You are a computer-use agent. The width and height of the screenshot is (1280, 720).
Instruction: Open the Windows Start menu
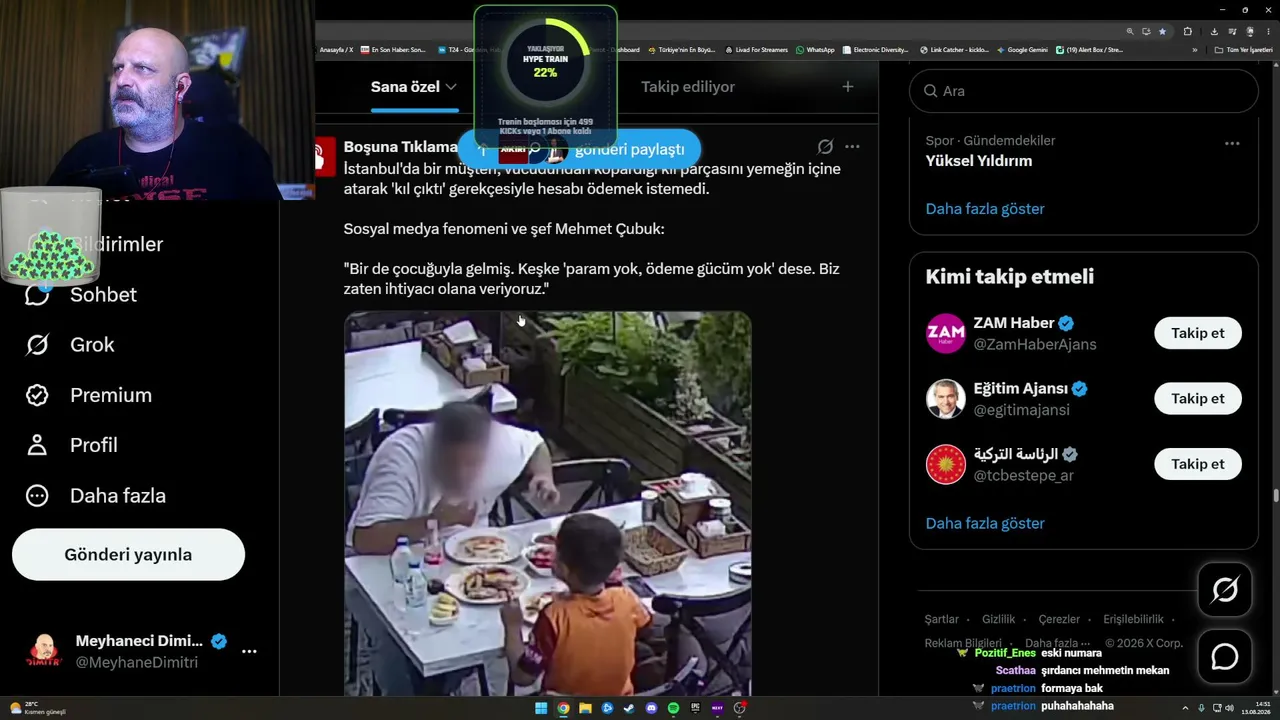pos(541,708)
